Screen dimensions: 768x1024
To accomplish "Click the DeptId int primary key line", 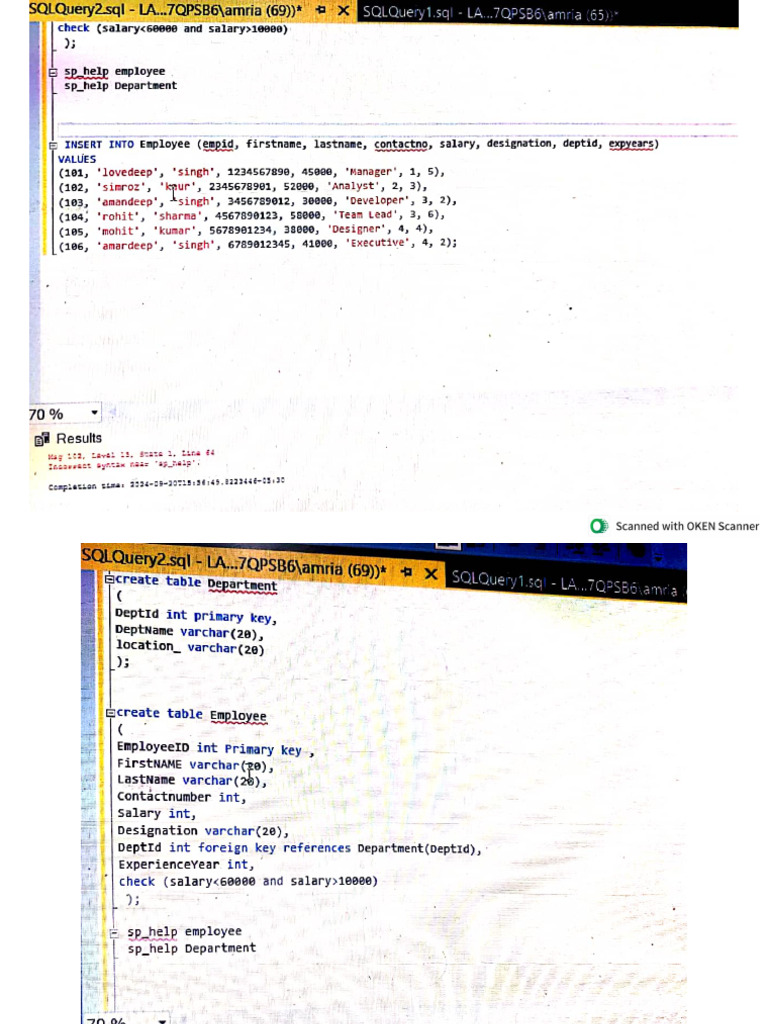I will pyautogui.click(x=196, y=615).
